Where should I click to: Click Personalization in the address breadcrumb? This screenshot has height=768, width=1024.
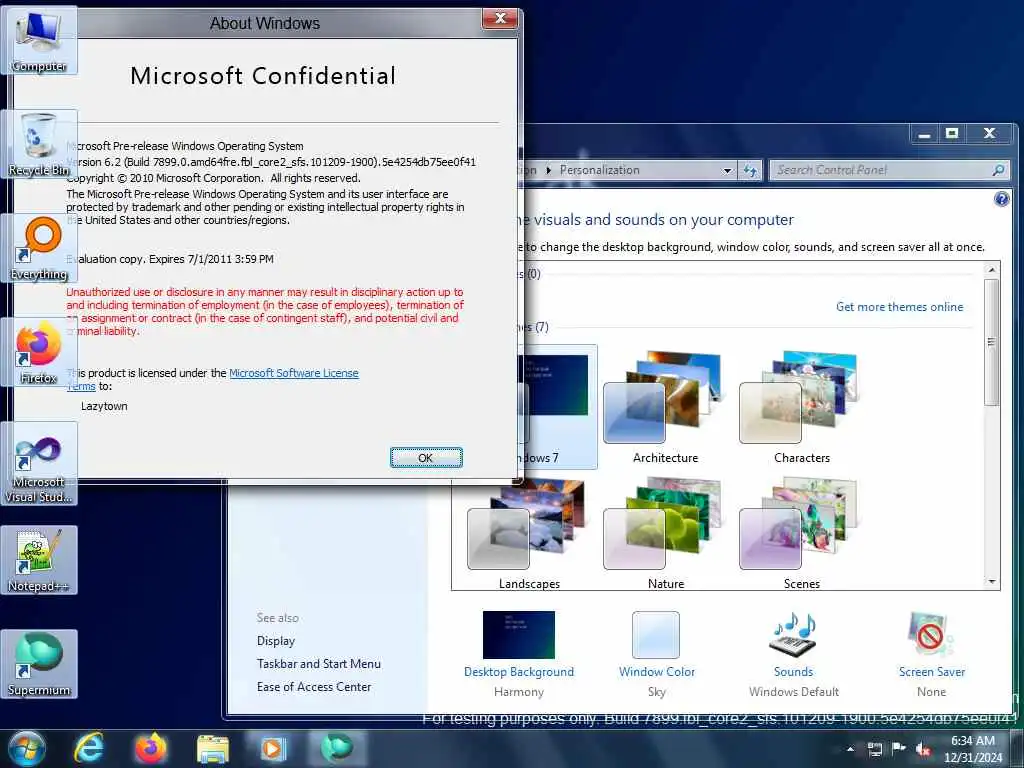click(x=600, y=170)
